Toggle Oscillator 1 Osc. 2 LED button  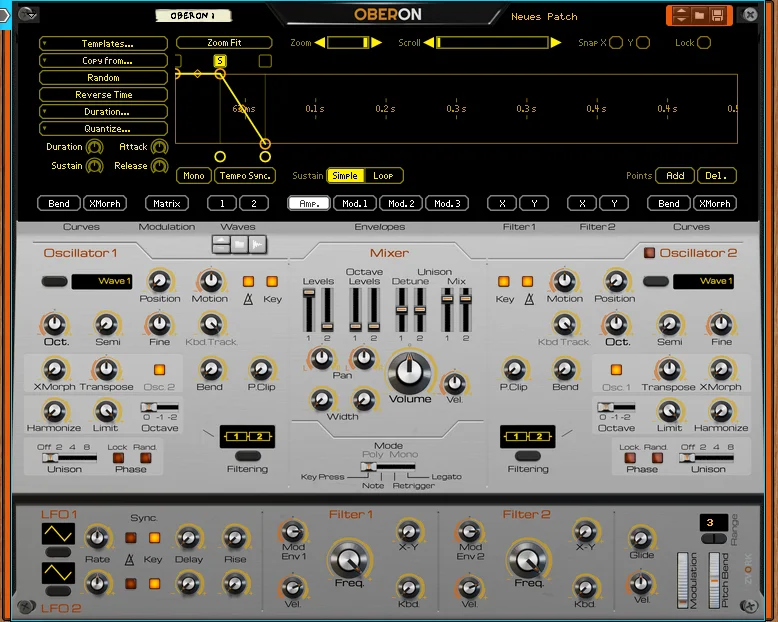159,370
